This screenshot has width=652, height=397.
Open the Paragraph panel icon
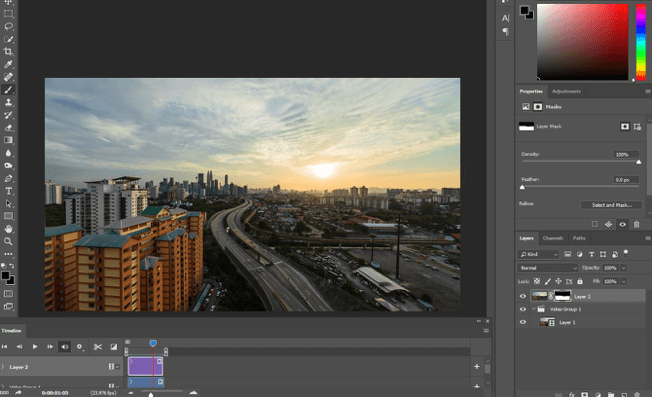coord(505,31)
